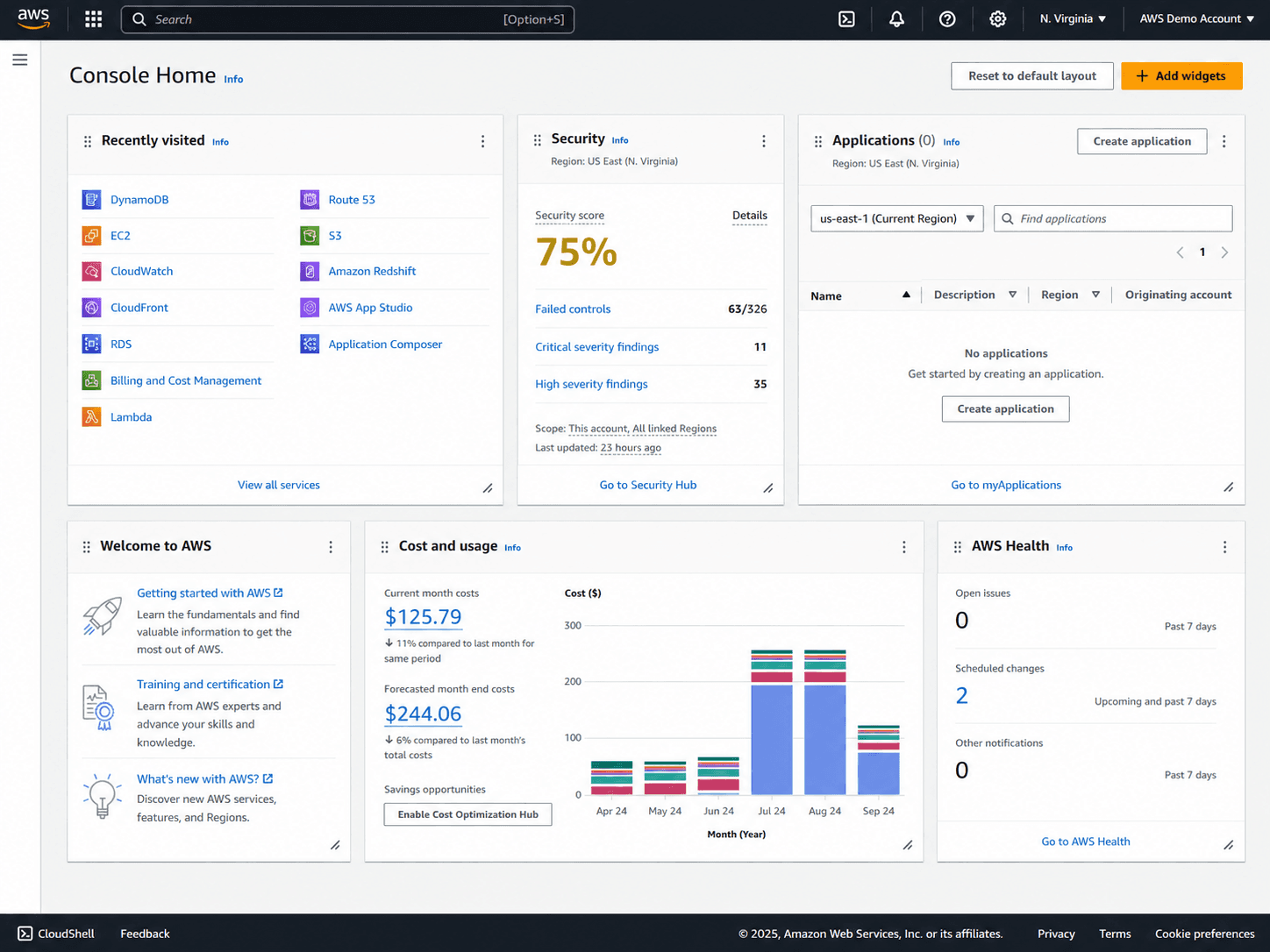Go to next applications page arrow

[1224, 252]
